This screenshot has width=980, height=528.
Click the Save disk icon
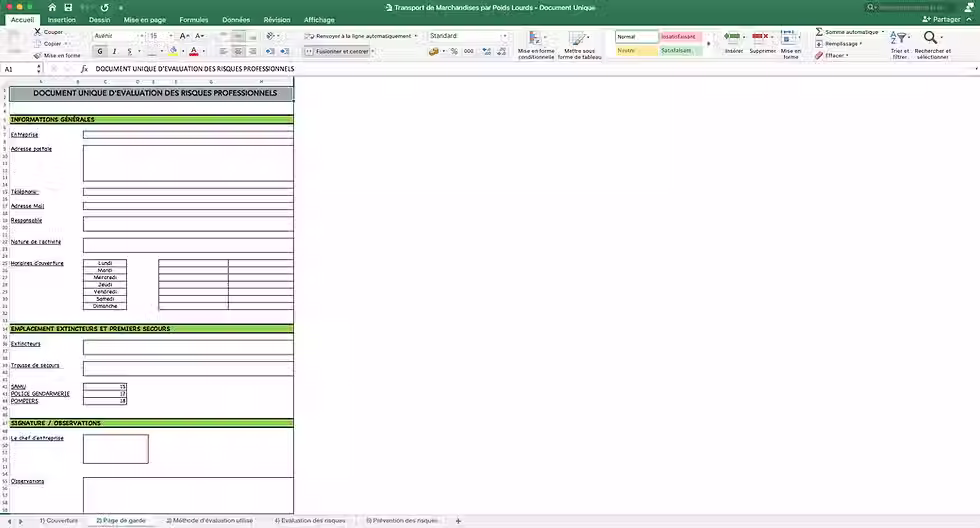(x=68, y=7)
